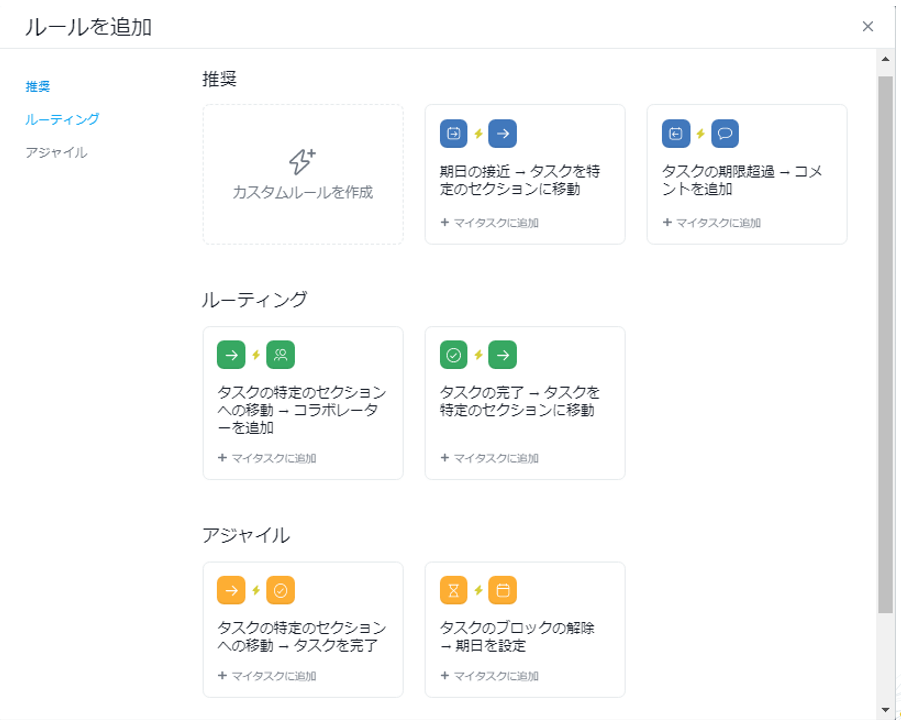Click マイタスクに追加 in タスクを完了 card
This screenshot has height=720, width=901.
tap(267, 676)
